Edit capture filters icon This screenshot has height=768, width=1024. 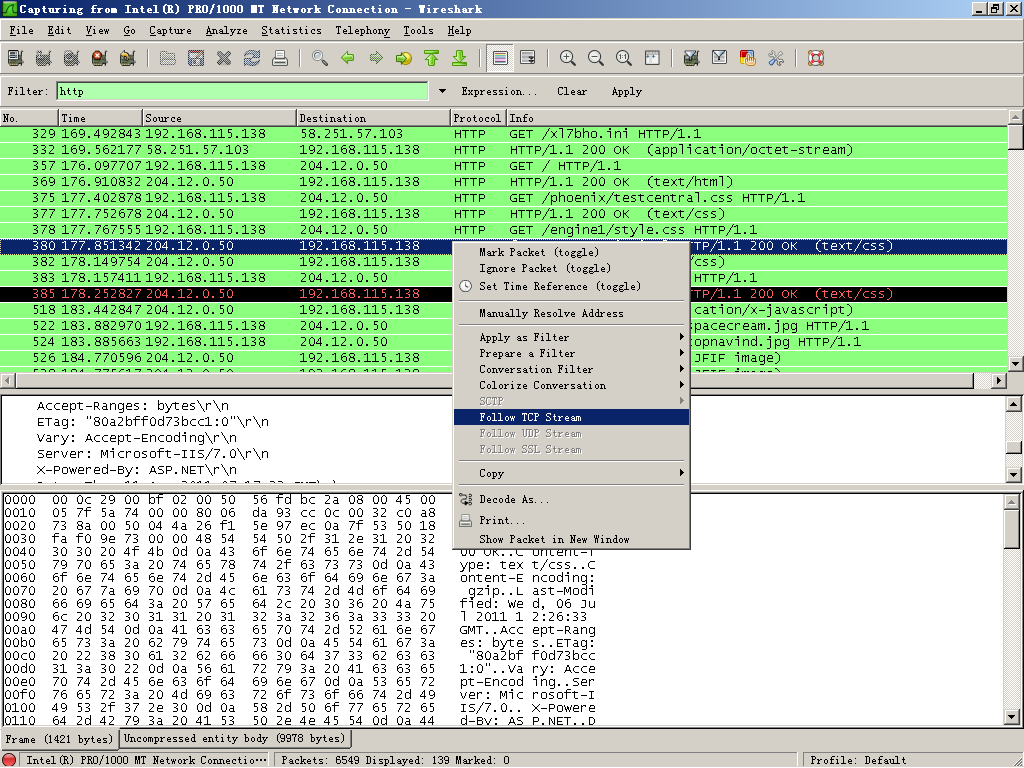click(x=691, y=58)
